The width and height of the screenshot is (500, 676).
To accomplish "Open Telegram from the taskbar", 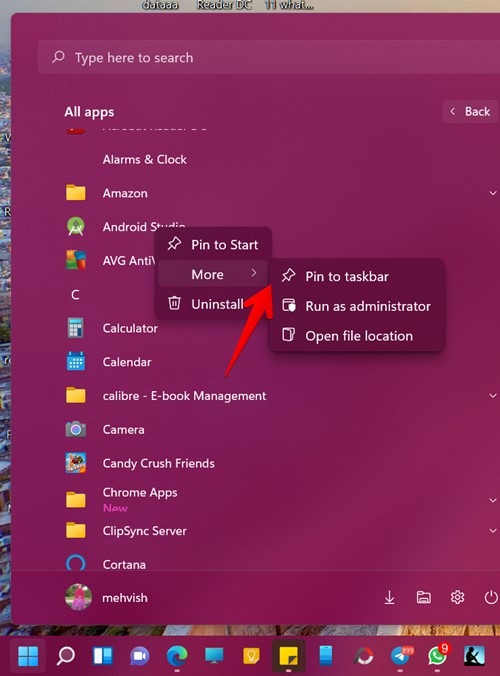I will point(400,656).
